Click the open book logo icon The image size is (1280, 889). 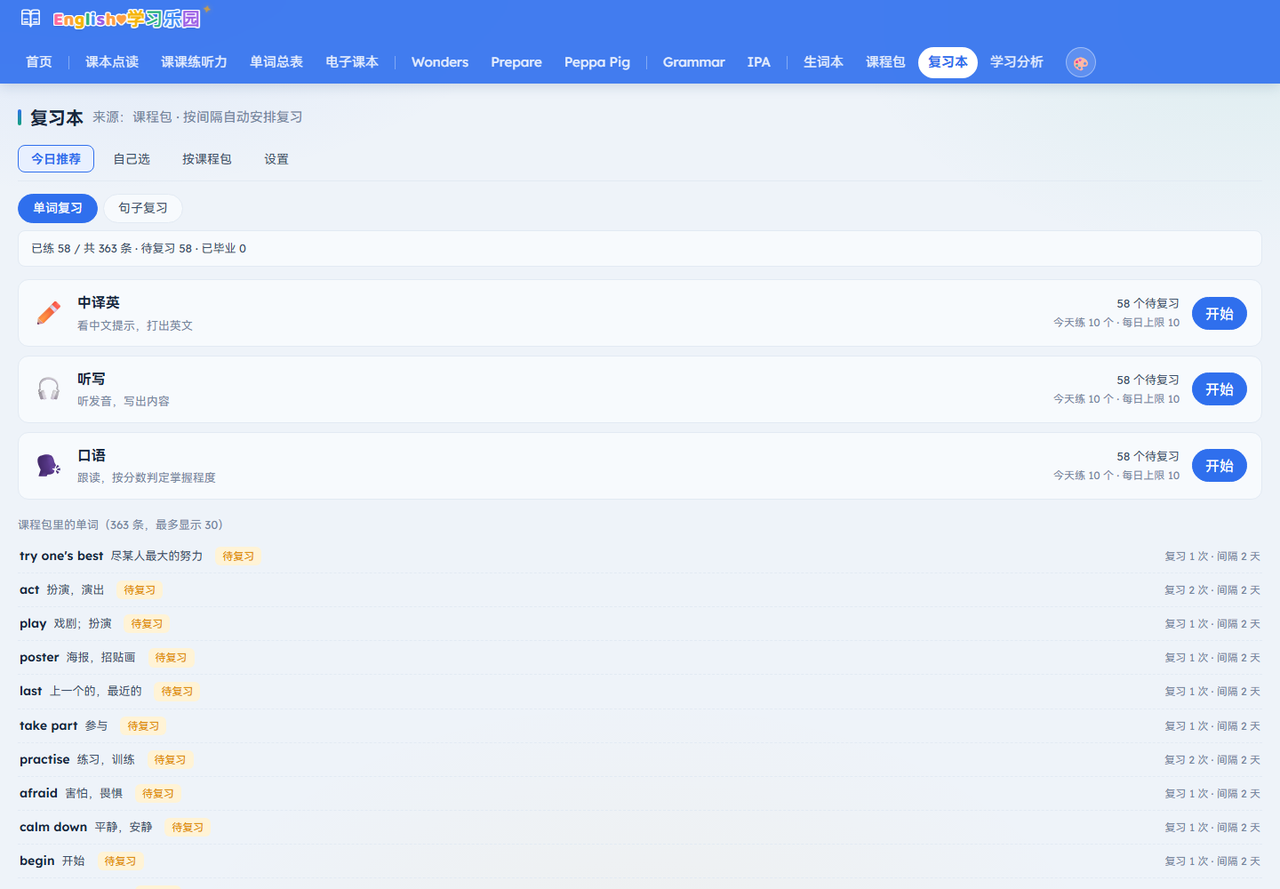click(31, 18)
